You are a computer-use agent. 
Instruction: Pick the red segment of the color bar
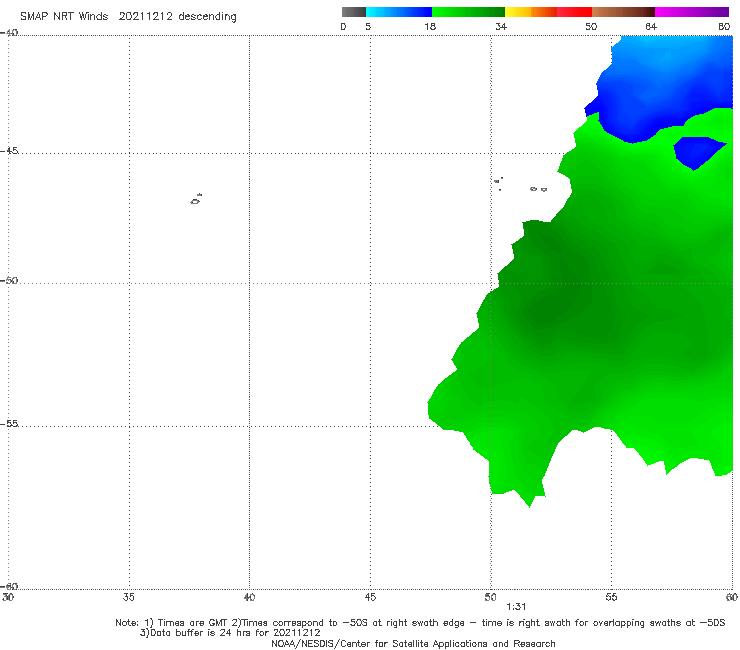tap(574, 12)
